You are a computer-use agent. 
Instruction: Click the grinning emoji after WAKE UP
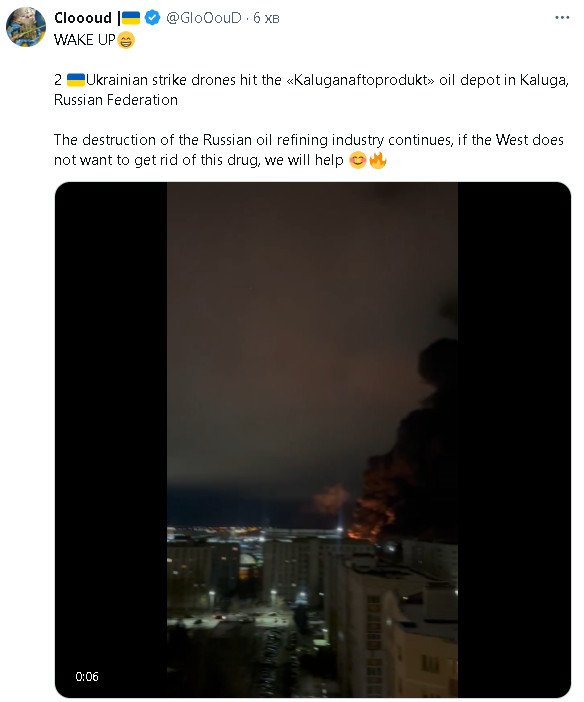click(x=126, y=41)
